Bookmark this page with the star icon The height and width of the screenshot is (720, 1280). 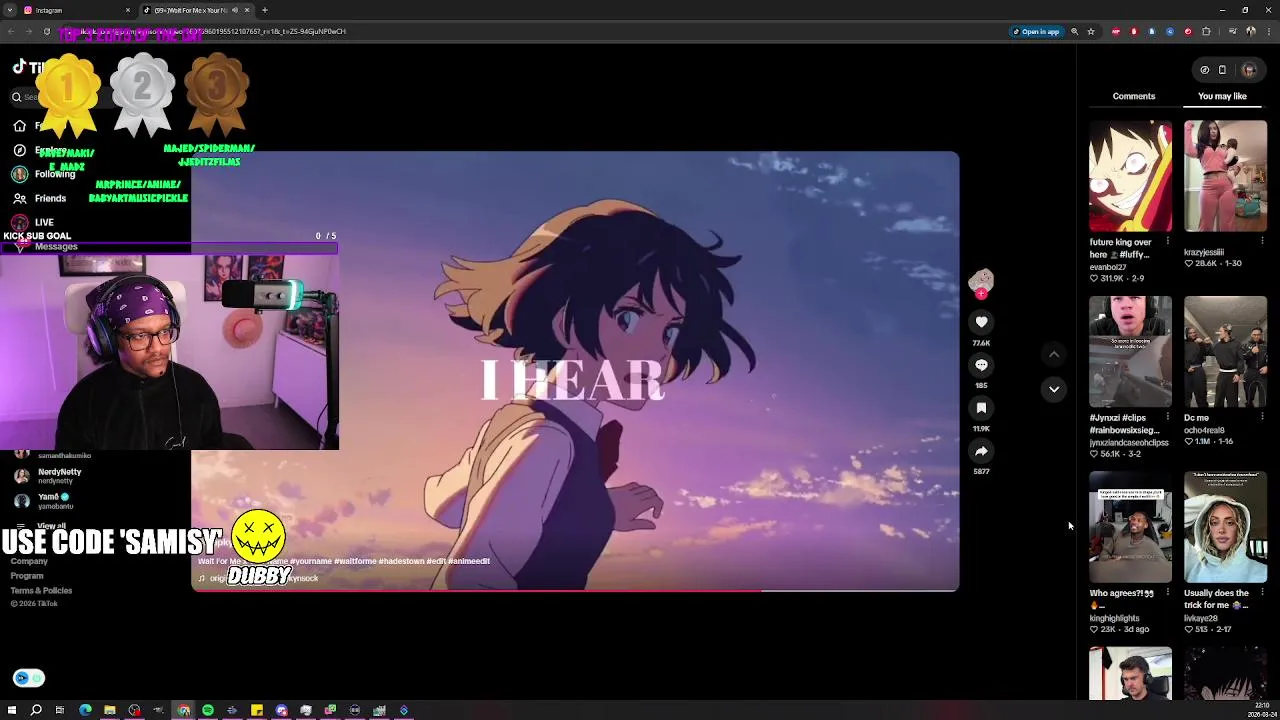(x=1091, y=31)
